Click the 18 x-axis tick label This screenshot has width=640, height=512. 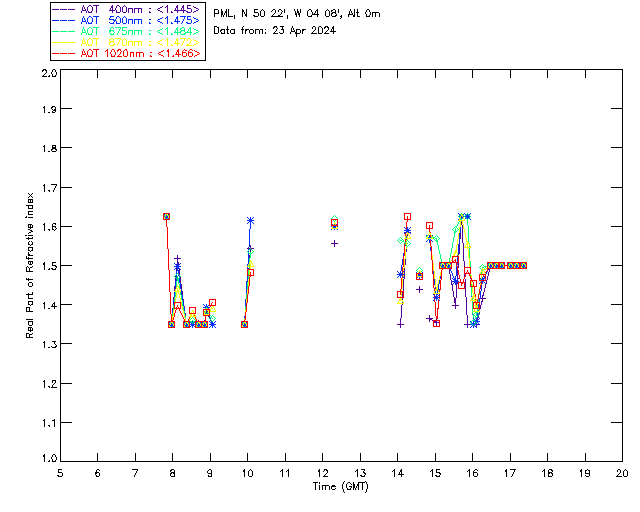[547, 473]
